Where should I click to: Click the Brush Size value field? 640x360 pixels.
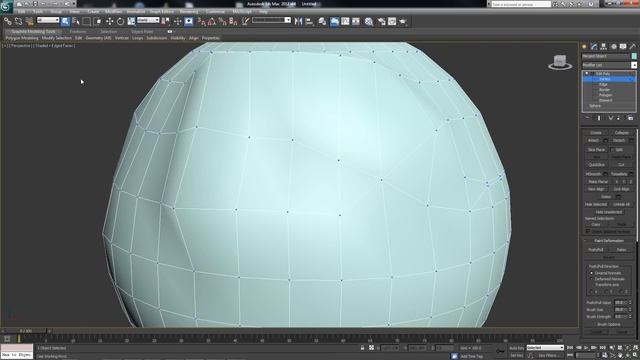point(620,310)
